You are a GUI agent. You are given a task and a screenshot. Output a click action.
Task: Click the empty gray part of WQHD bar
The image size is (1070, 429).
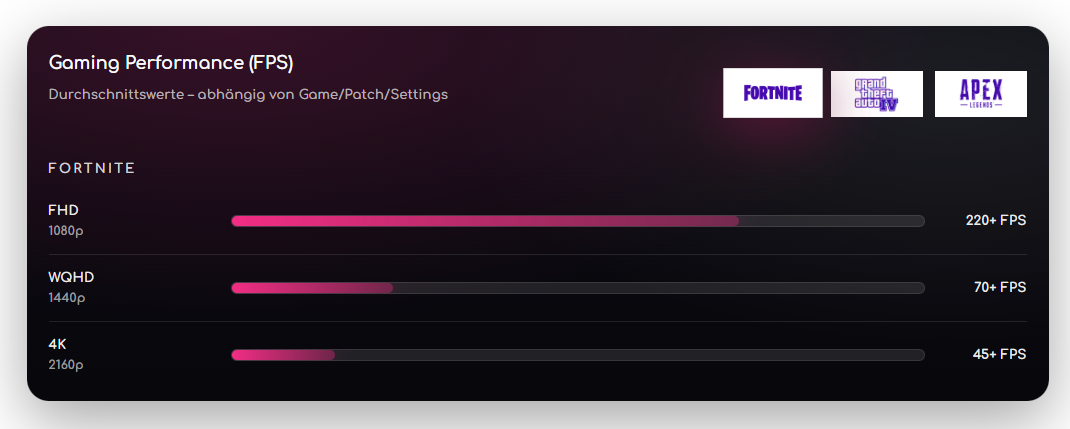660,288
